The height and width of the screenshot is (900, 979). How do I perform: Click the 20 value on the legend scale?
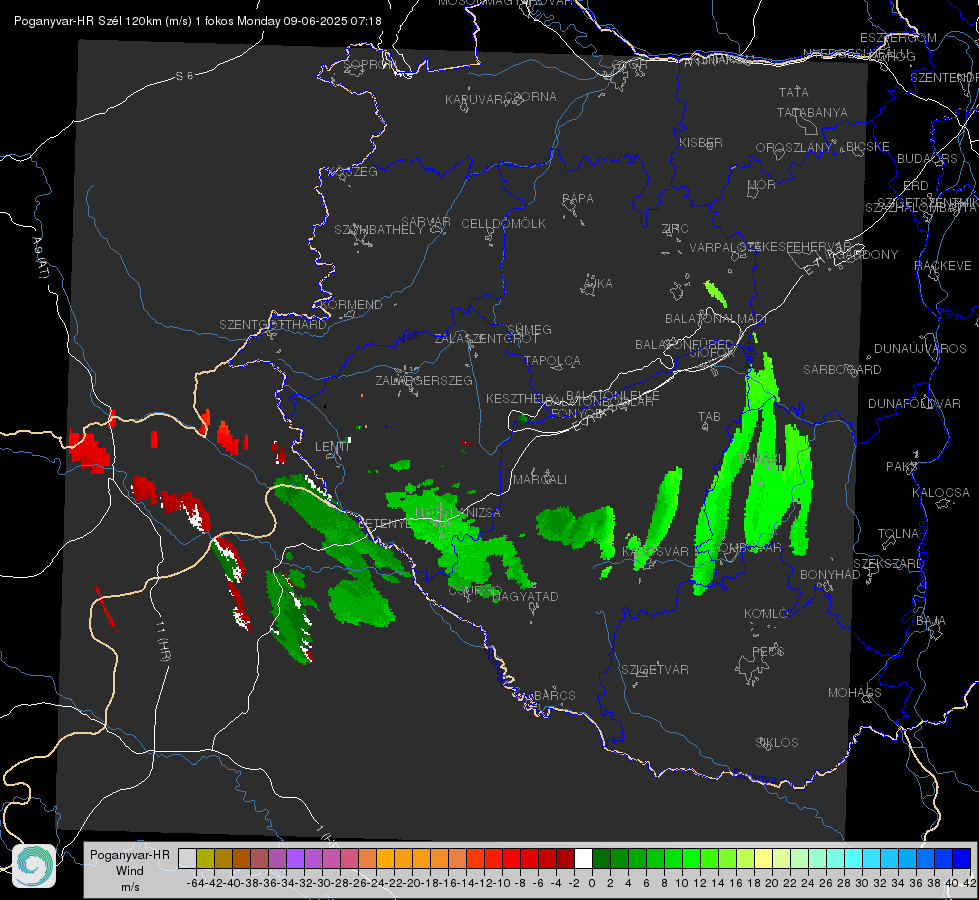[772, 883]
